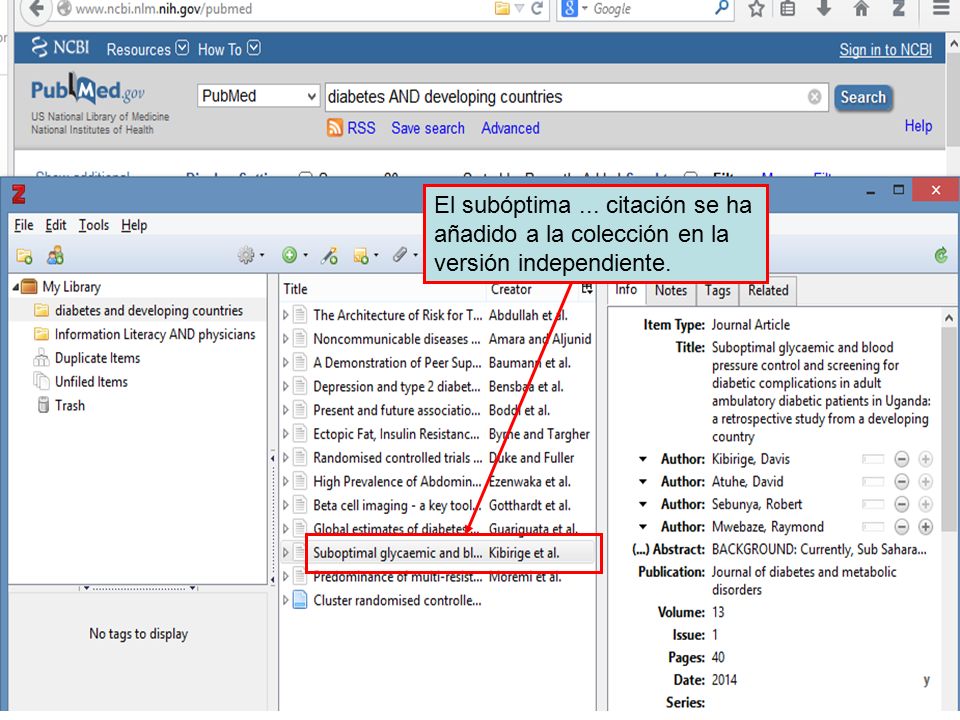Add author after Mwebaze, Raymond with plus button
The image size is (960, 720).
pyautogui.click(x=925, y=527)
